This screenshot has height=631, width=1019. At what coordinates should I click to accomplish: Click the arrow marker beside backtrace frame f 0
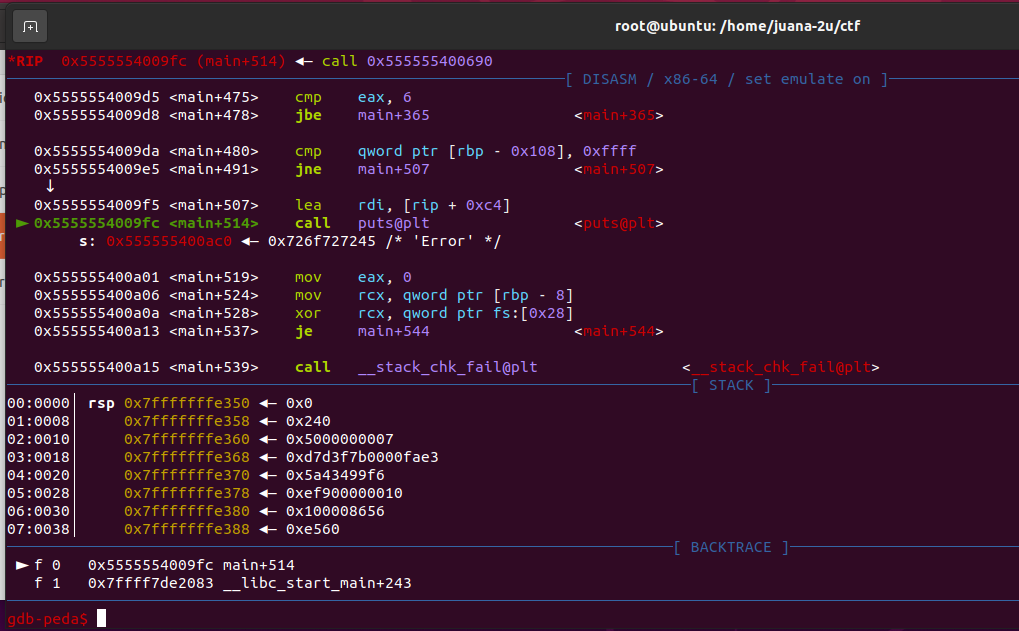coord(22,565)
